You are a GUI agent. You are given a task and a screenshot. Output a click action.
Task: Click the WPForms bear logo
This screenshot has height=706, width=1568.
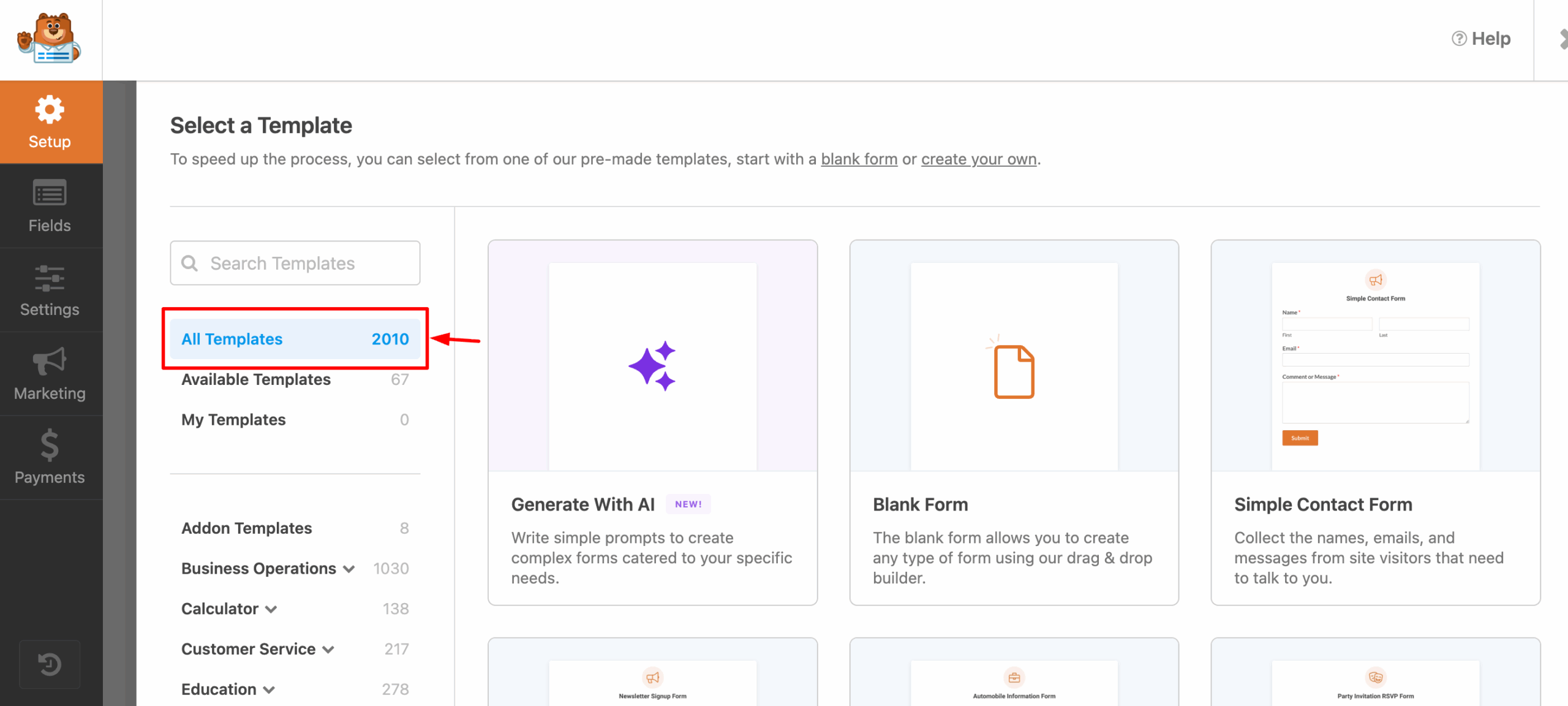click(x=50, y=38)
